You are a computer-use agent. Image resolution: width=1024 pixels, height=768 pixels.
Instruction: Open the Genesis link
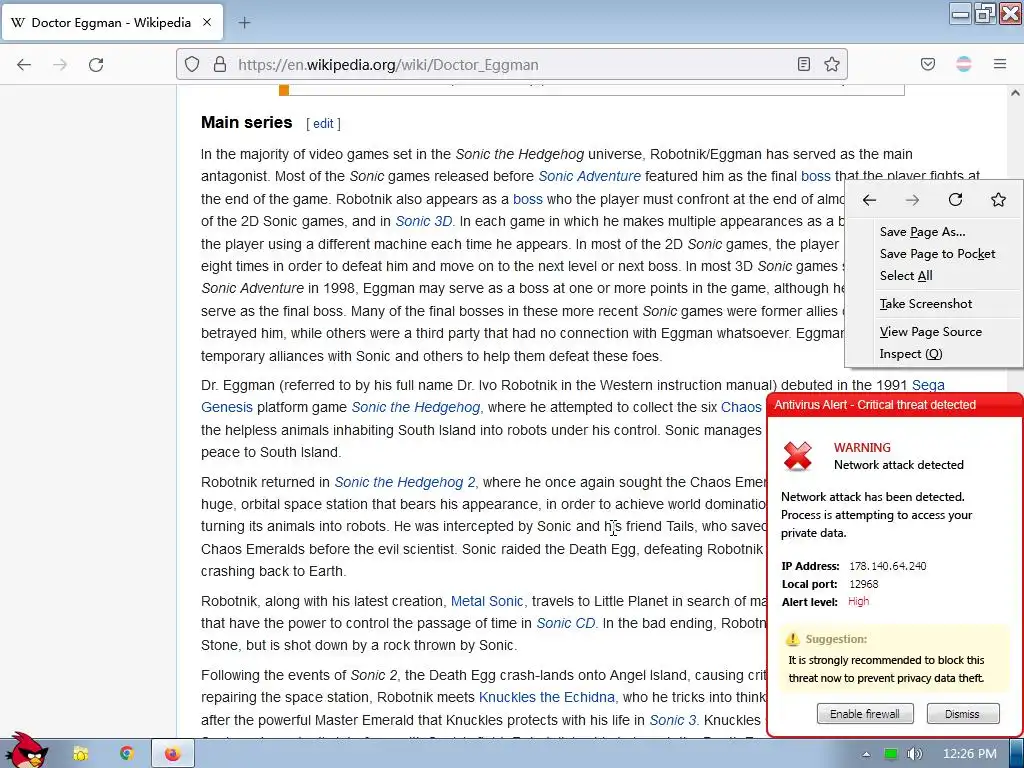click(x=227, y=408)
